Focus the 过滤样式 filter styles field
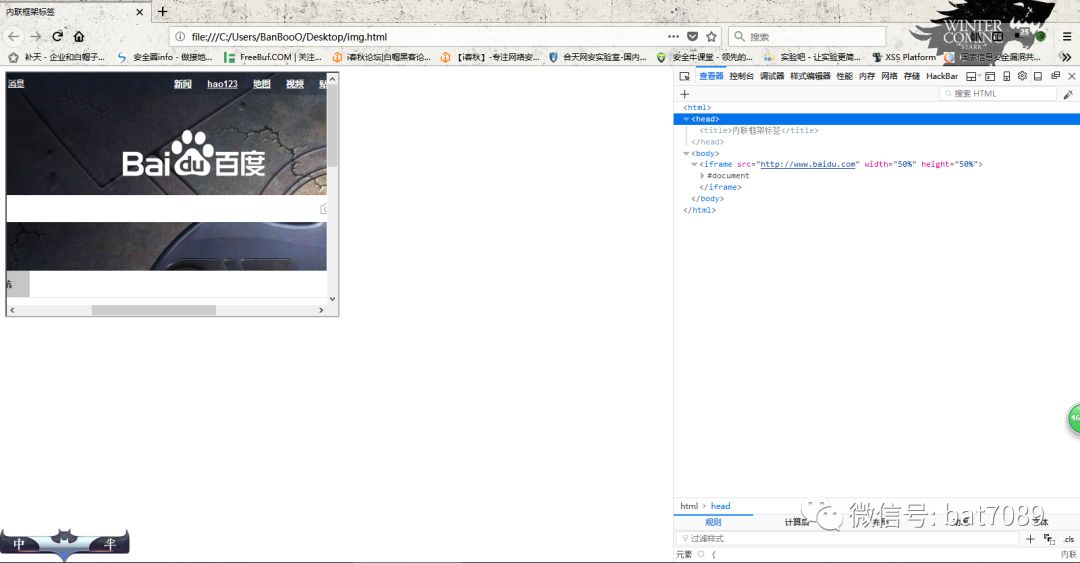The height and width of the screenshot is (563, 1080). [x=847, y=538]
